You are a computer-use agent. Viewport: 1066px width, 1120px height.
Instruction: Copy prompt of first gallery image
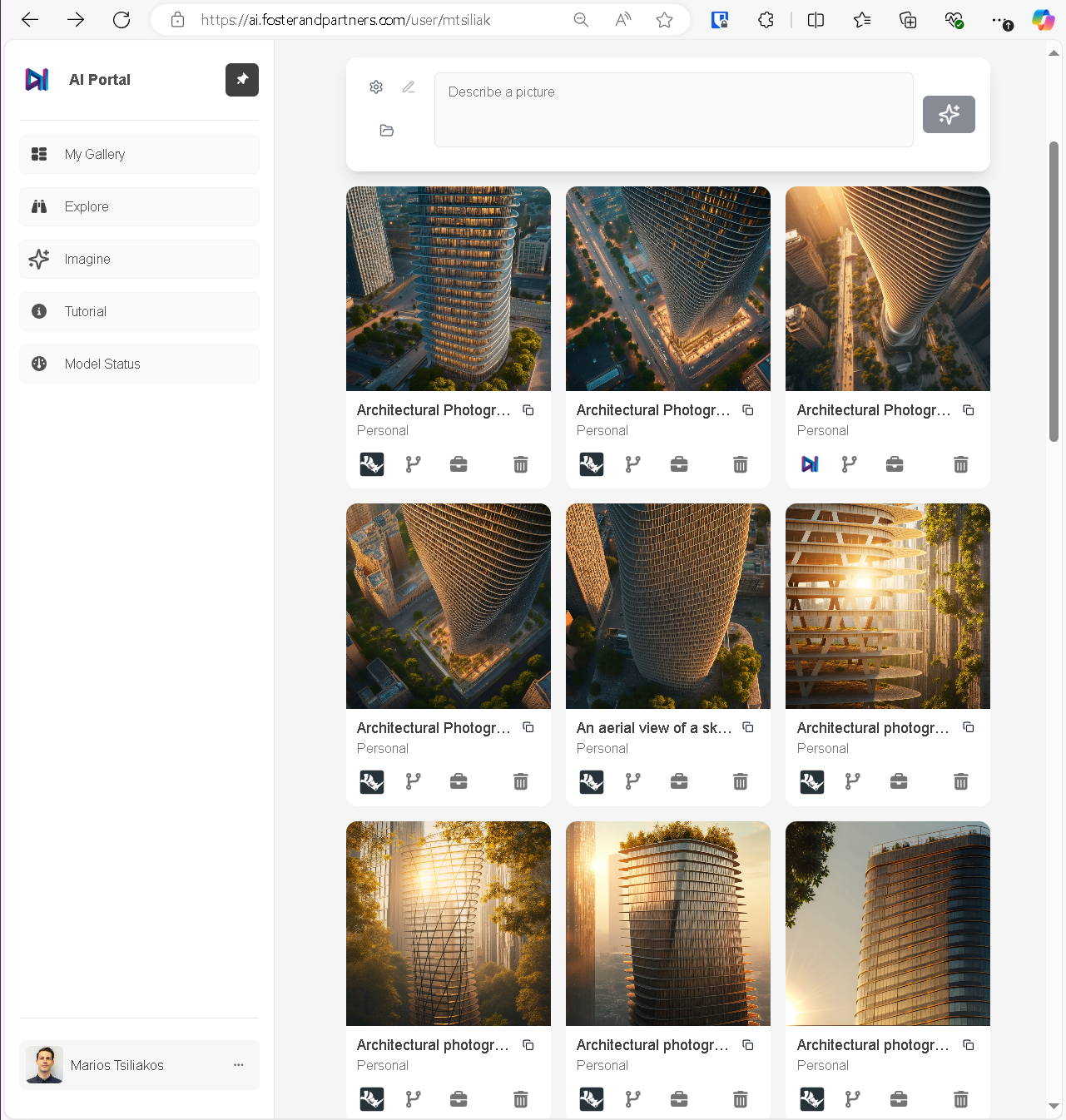tap(528, 410)
